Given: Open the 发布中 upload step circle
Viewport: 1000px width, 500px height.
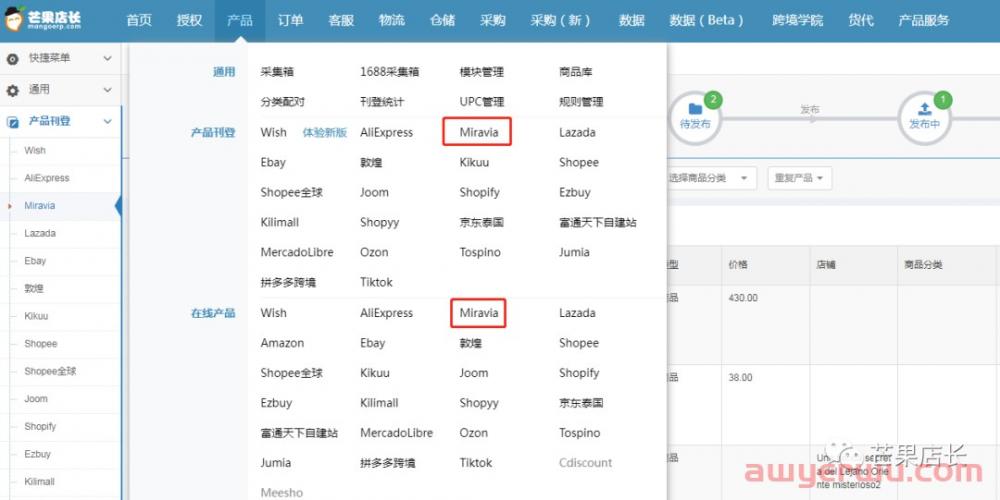Looking at the screenshot, I should coord(924,118).
